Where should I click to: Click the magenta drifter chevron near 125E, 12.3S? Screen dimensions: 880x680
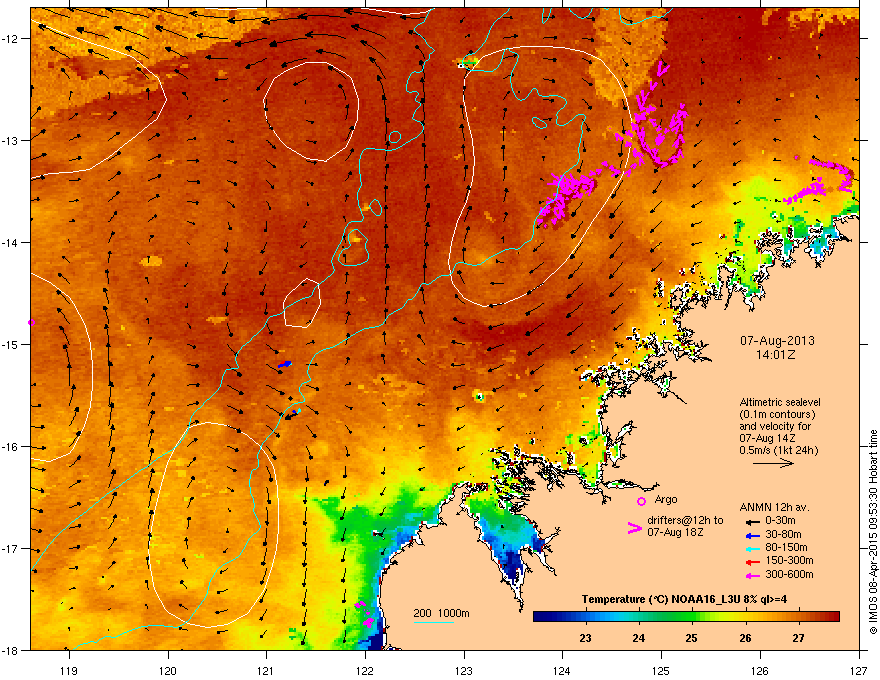[663, 70]
